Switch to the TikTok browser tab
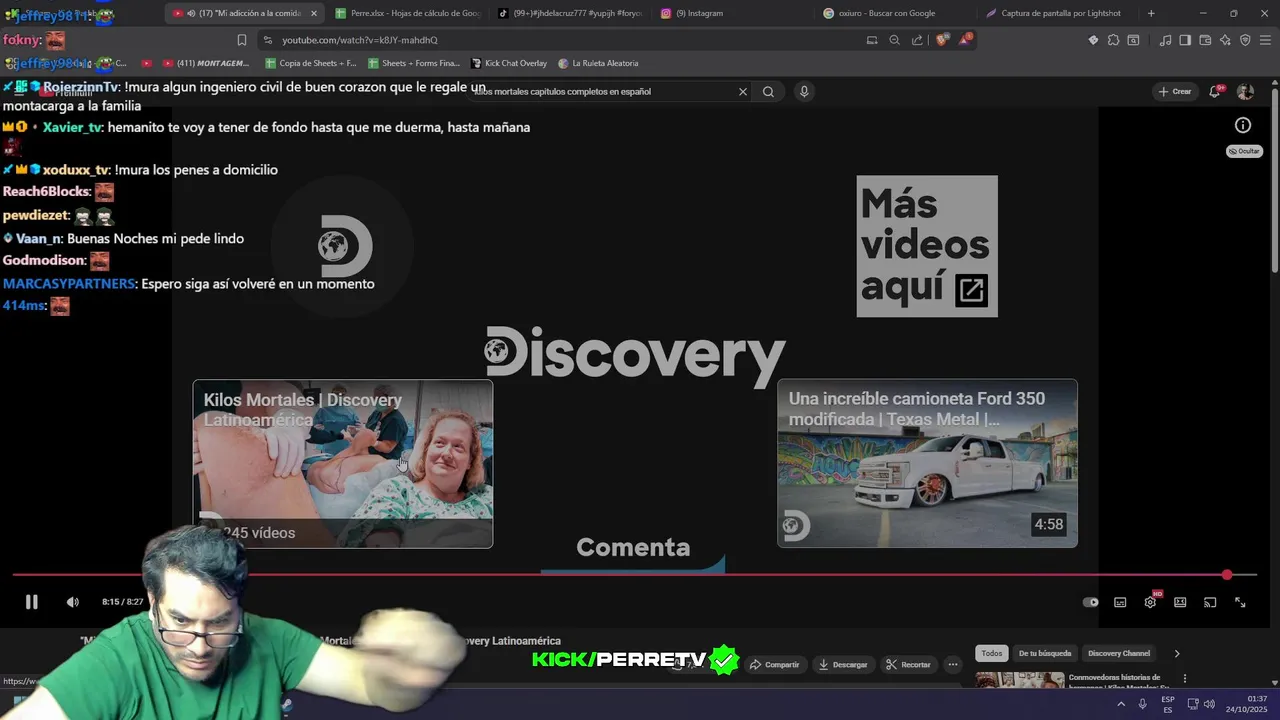1280x720 pixels. click(571, 13)
